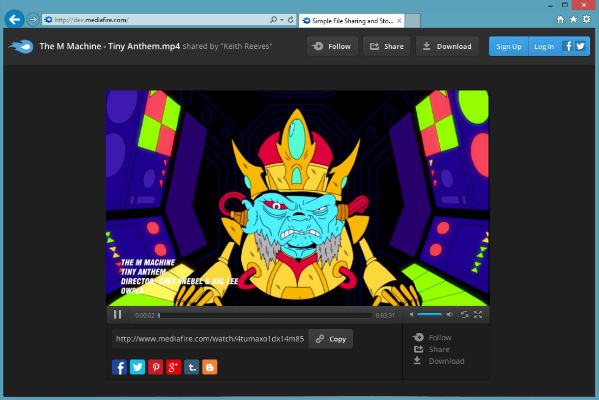Image resolution: width=599 pixels, height=400 pixels.
Task: Click the address bar search magnifier icon
Action: (x=273, y=19)
